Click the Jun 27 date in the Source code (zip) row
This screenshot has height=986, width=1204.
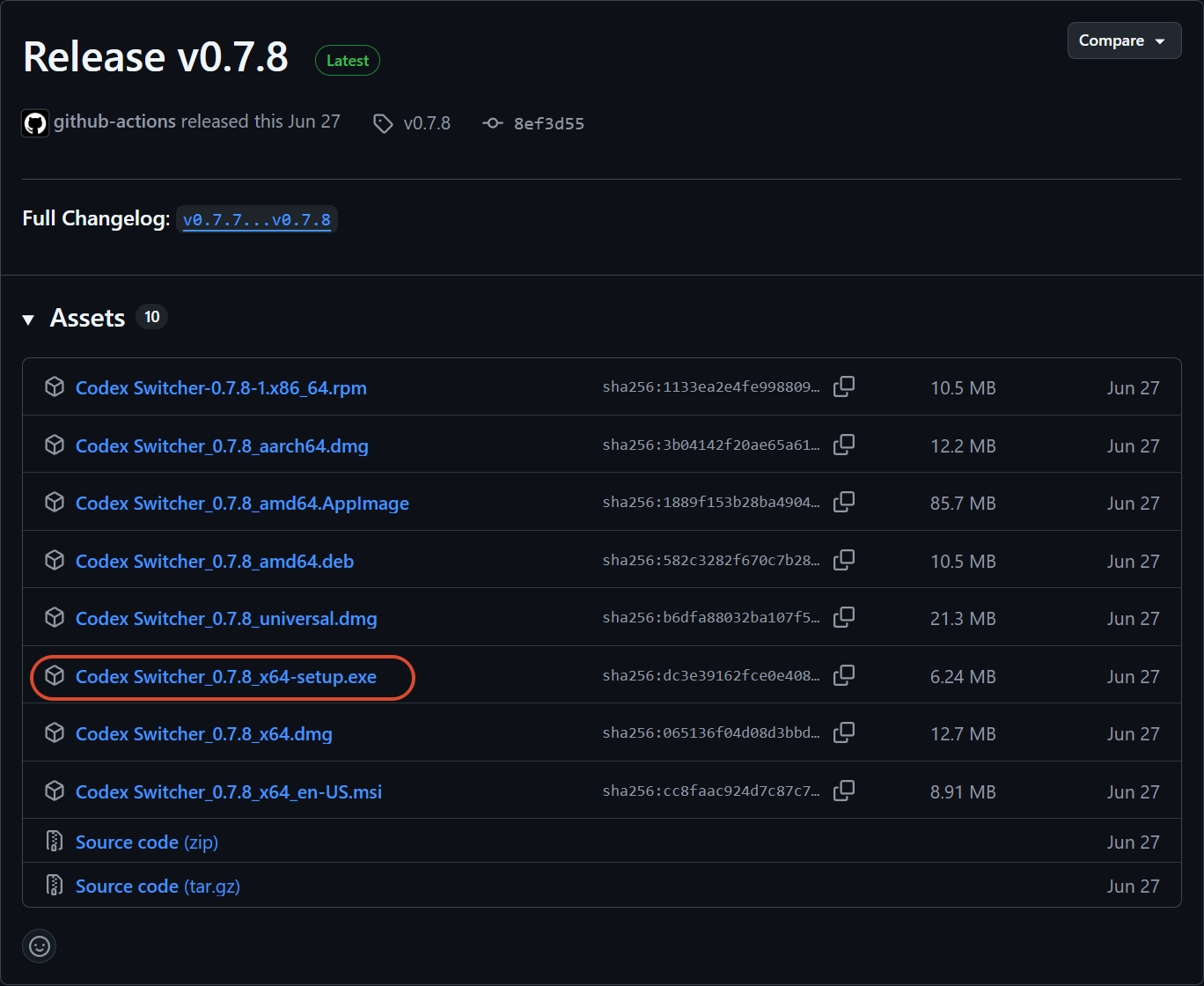(1133, 843)
